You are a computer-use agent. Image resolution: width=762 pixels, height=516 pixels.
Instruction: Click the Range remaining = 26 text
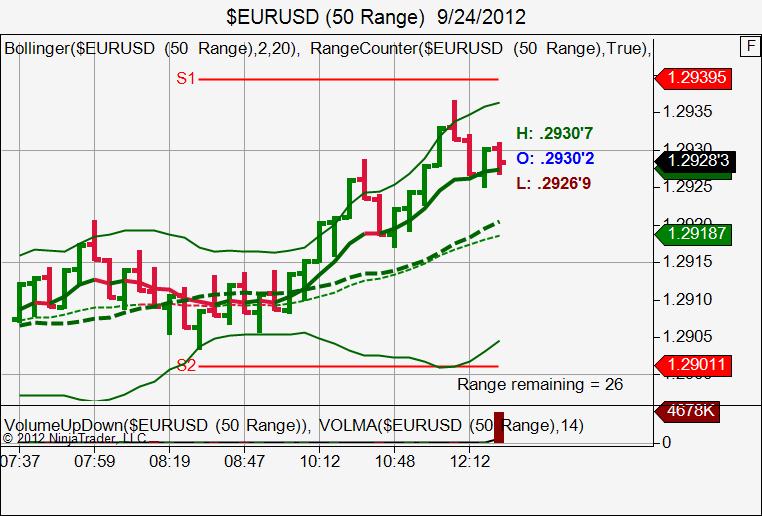pyautogui.click(x=540, y=384)
